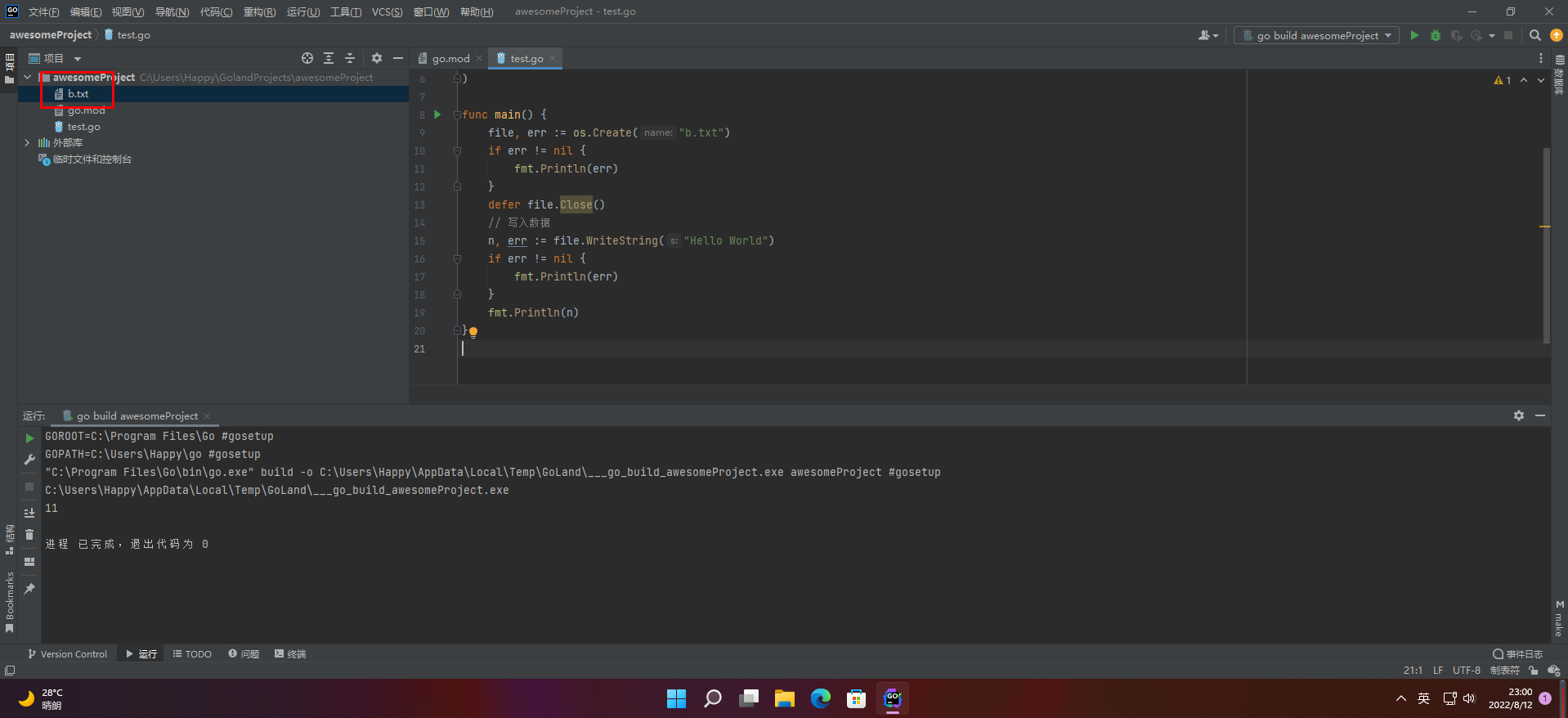Image resolution: width=1568 pixels, height=718 pixels.
Task: Open 文件 menu
Action: [43, 11]
